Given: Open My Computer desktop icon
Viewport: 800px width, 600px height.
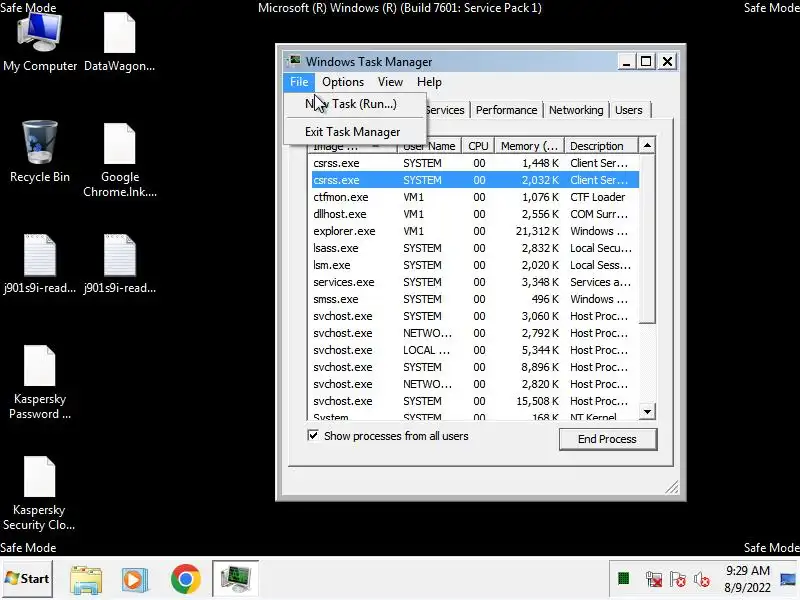Looking at the screenshot, I should coord(40,42).
